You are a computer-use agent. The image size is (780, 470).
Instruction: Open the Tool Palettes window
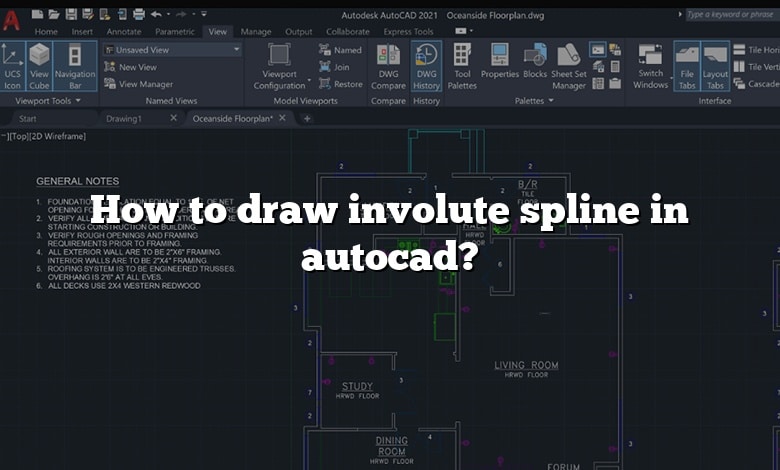[462, 66]
